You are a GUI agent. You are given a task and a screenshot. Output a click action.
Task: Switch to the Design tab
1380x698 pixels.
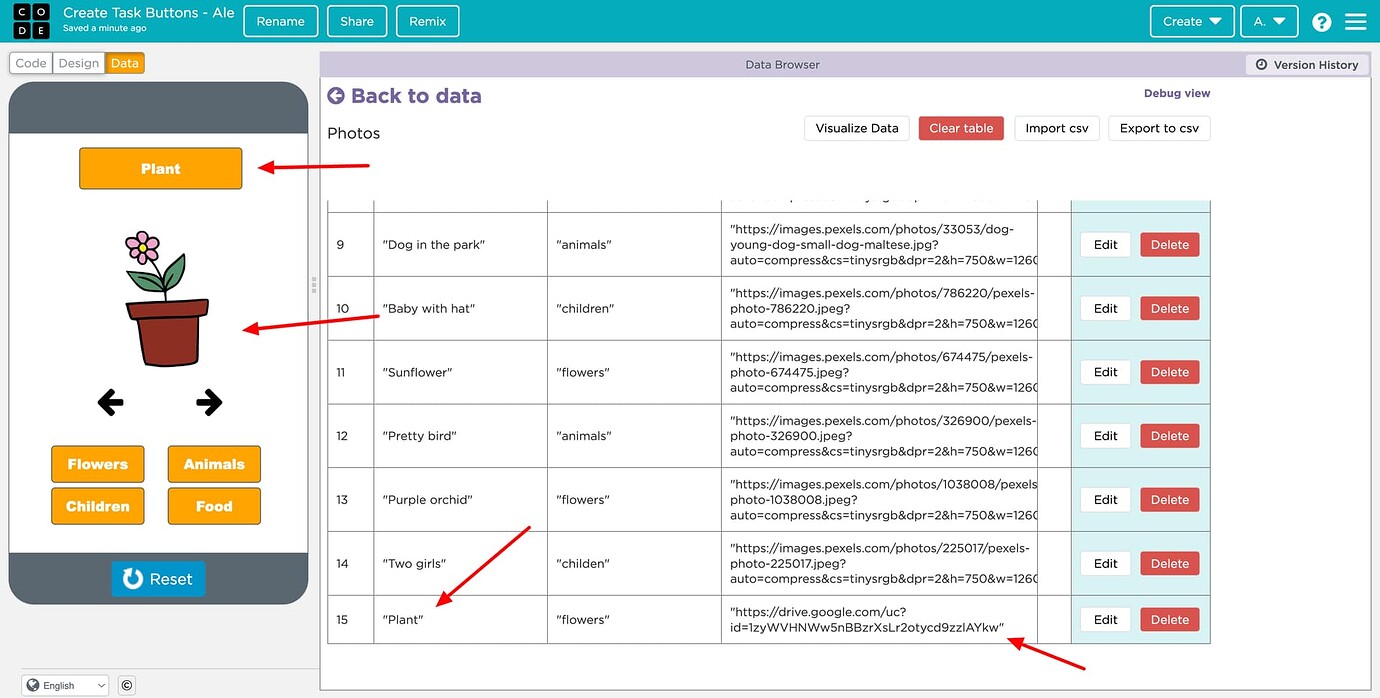(78, 62)
